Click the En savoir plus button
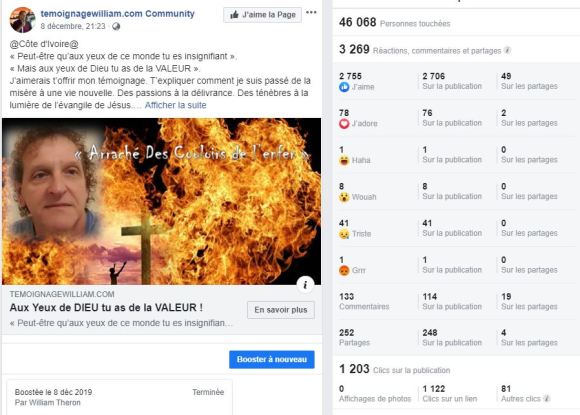 click(281, 310)
